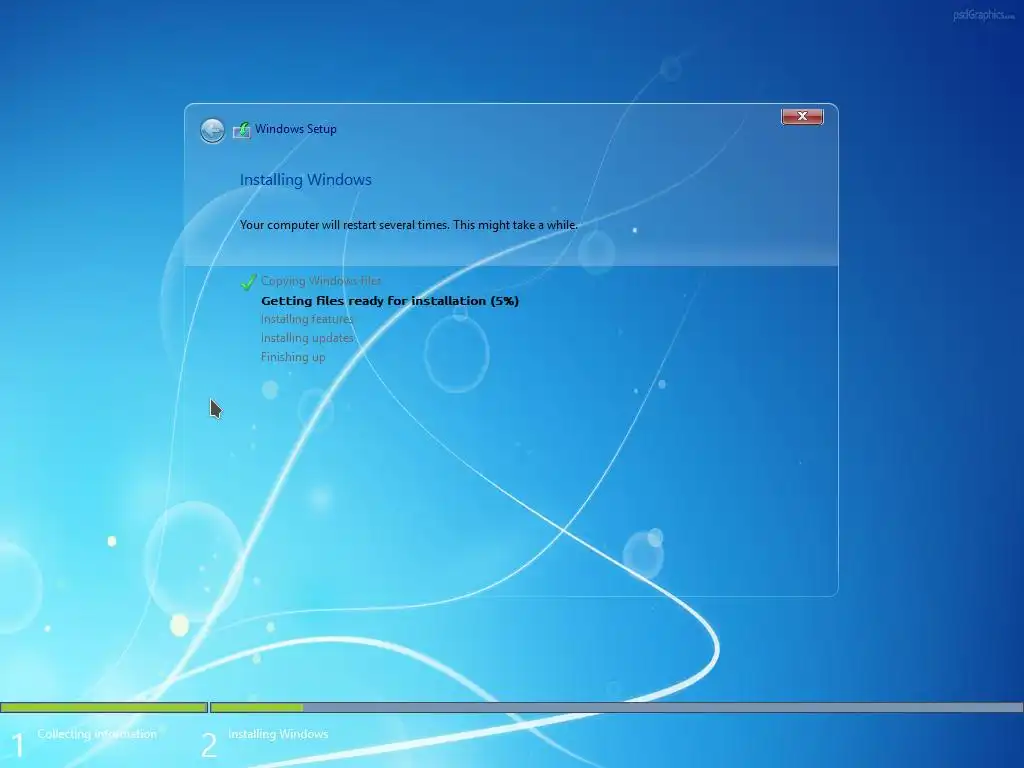Click the Installing Windows progress bar segment

pyautogui.click(x=616, y=707)
